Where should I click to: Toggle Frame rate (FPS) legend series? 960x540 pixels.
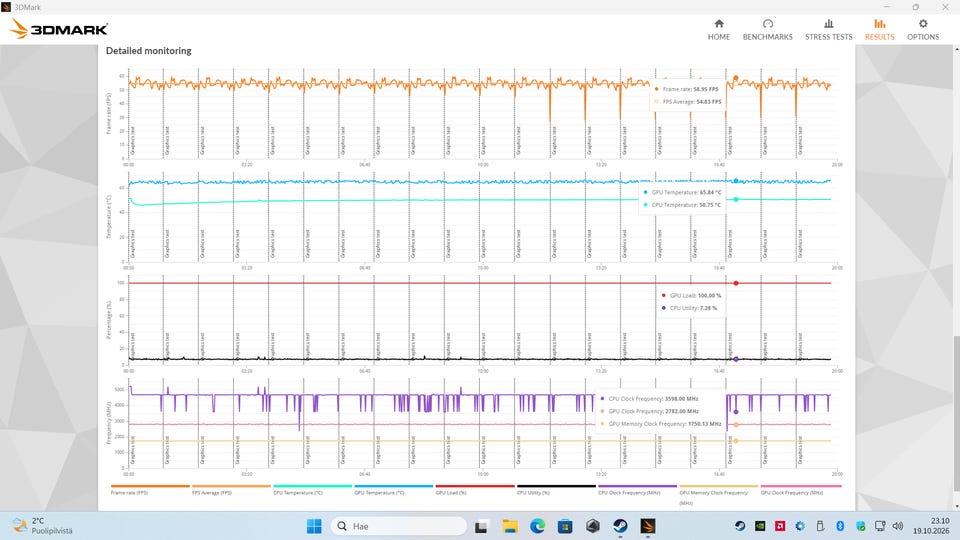click(x=150, y=489)
